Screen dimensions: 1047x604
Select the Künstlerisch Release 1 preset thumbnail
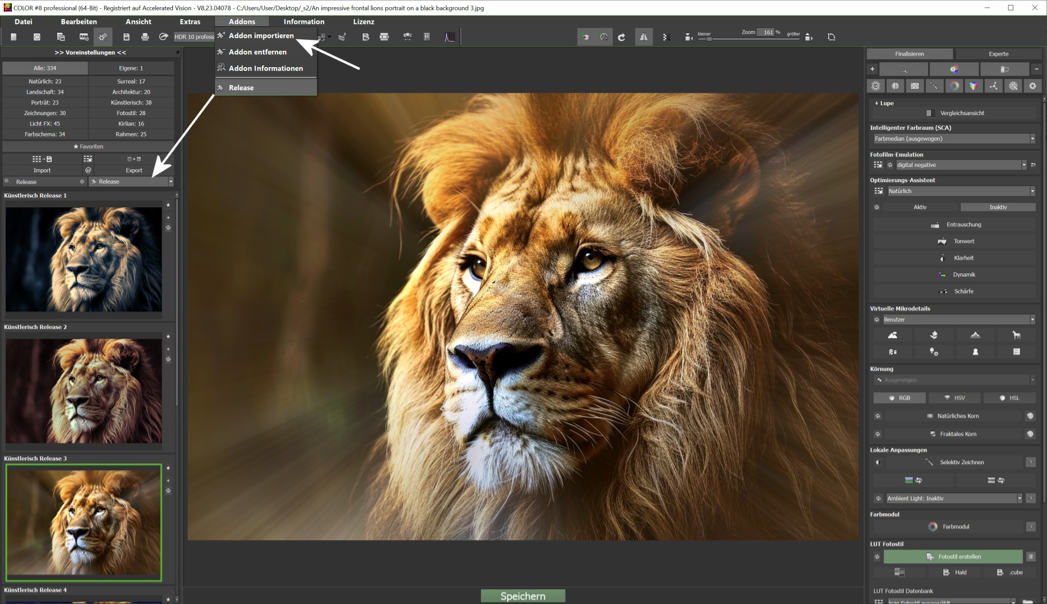coord(83,260)
